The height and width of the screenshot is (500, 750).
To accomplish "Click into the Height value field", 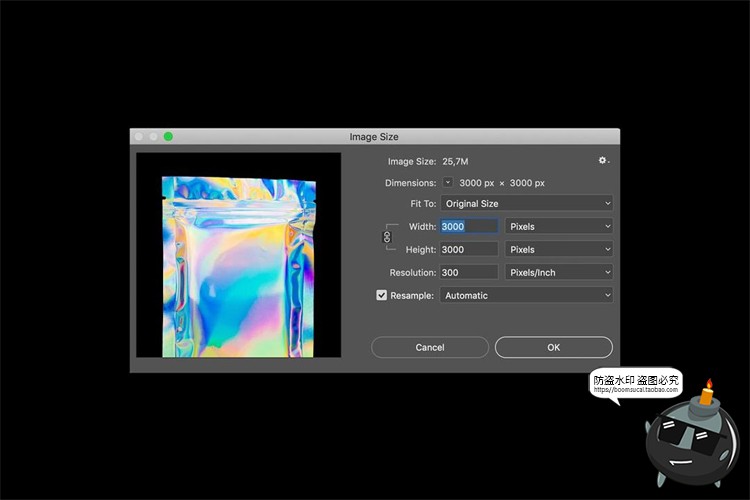I will pyautogui.click(x=468, y=250).
